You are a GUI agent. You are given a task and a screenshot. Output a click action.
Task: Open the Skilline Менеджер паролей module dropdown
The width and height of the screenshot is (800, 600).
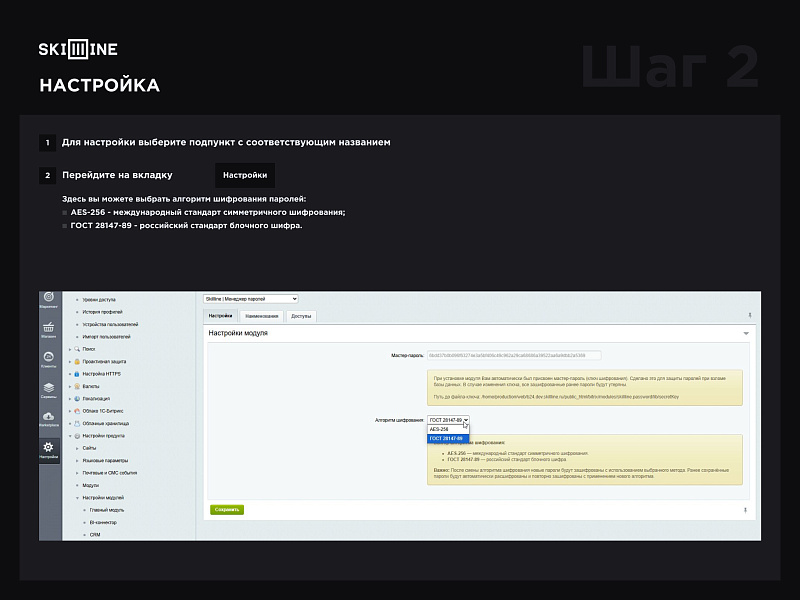tap(251, 299)
